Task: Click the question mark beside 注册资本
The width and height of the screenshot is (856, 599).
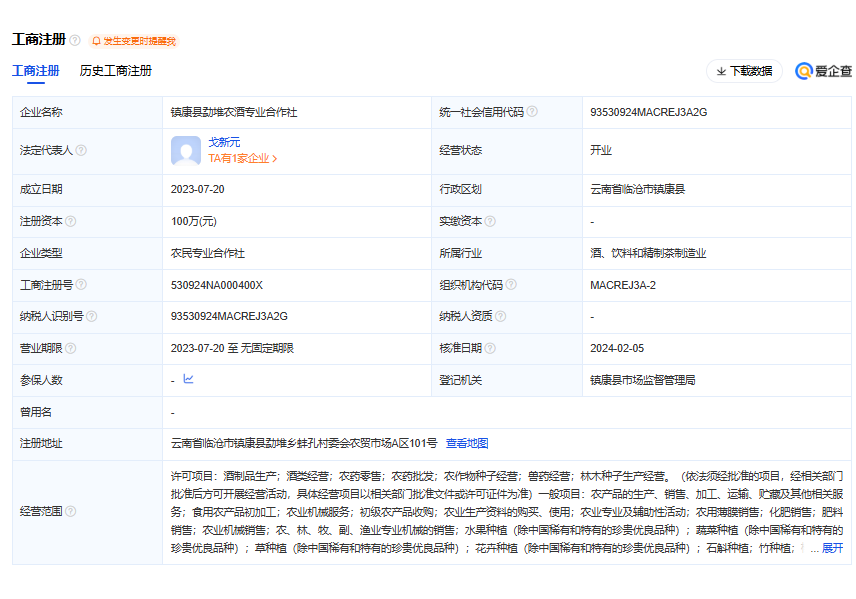Action: (x=71, y=222)
